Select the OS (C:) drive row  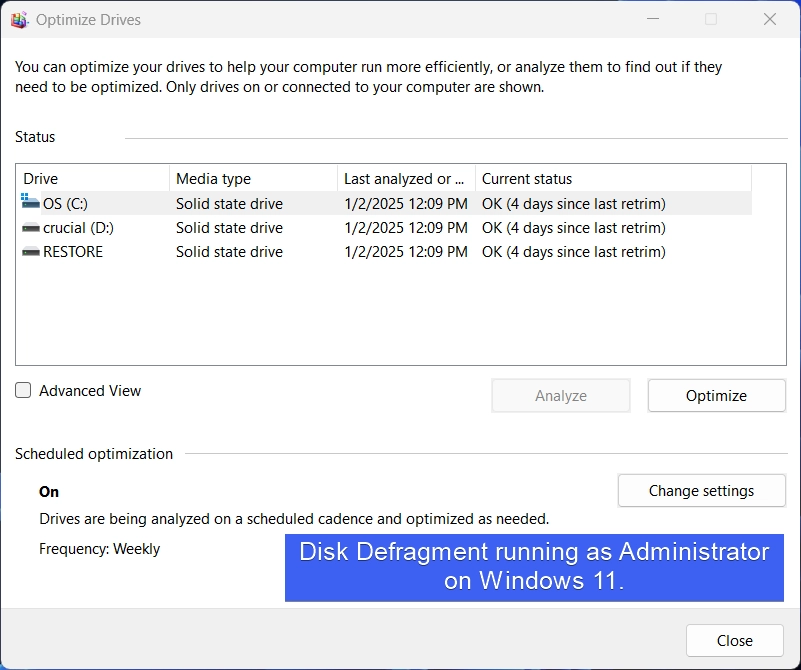(386, 204)
